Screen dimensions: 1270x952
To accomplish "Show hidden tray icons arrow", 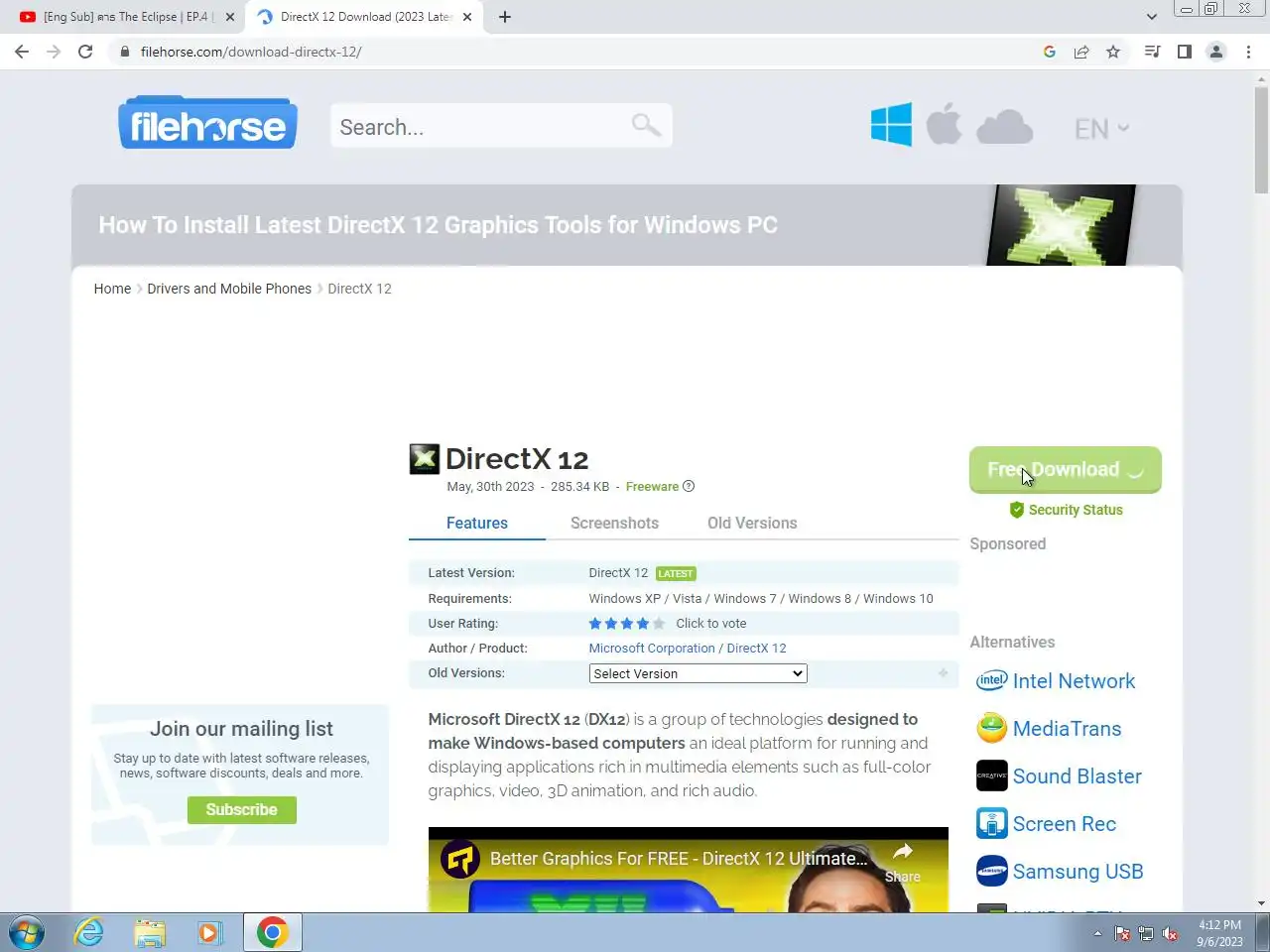I will (x=1097, y=934).
